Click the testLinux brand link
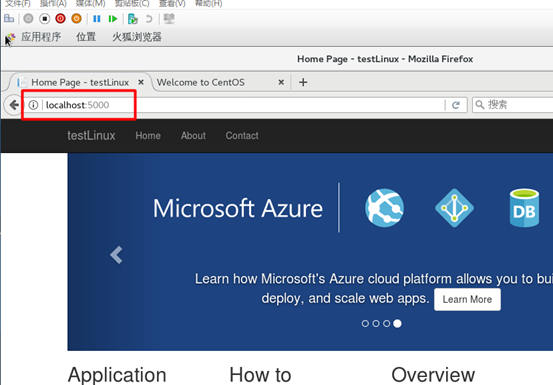Screen dimensions: 553x385 tap(91, 135)
